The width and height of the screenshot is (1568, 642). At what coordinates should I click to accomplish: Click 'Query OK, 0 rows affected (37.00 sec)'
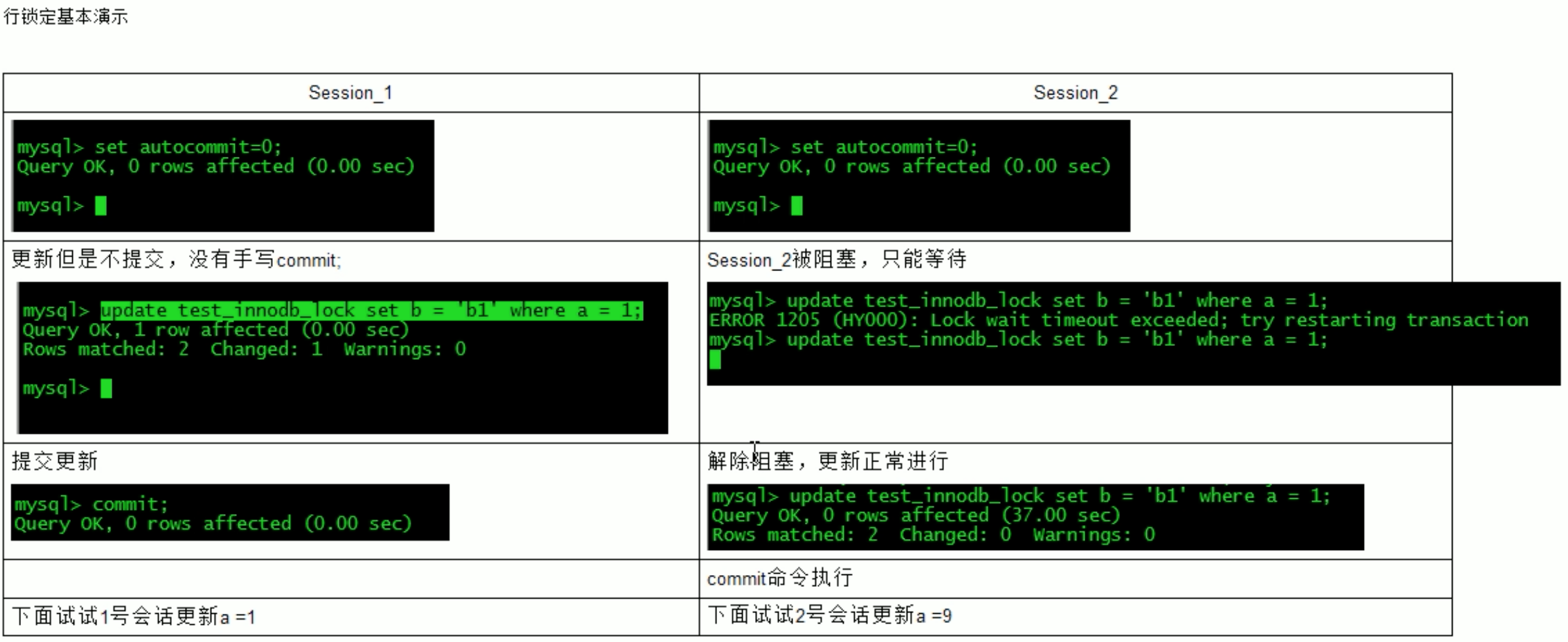[x=917, y=515]
